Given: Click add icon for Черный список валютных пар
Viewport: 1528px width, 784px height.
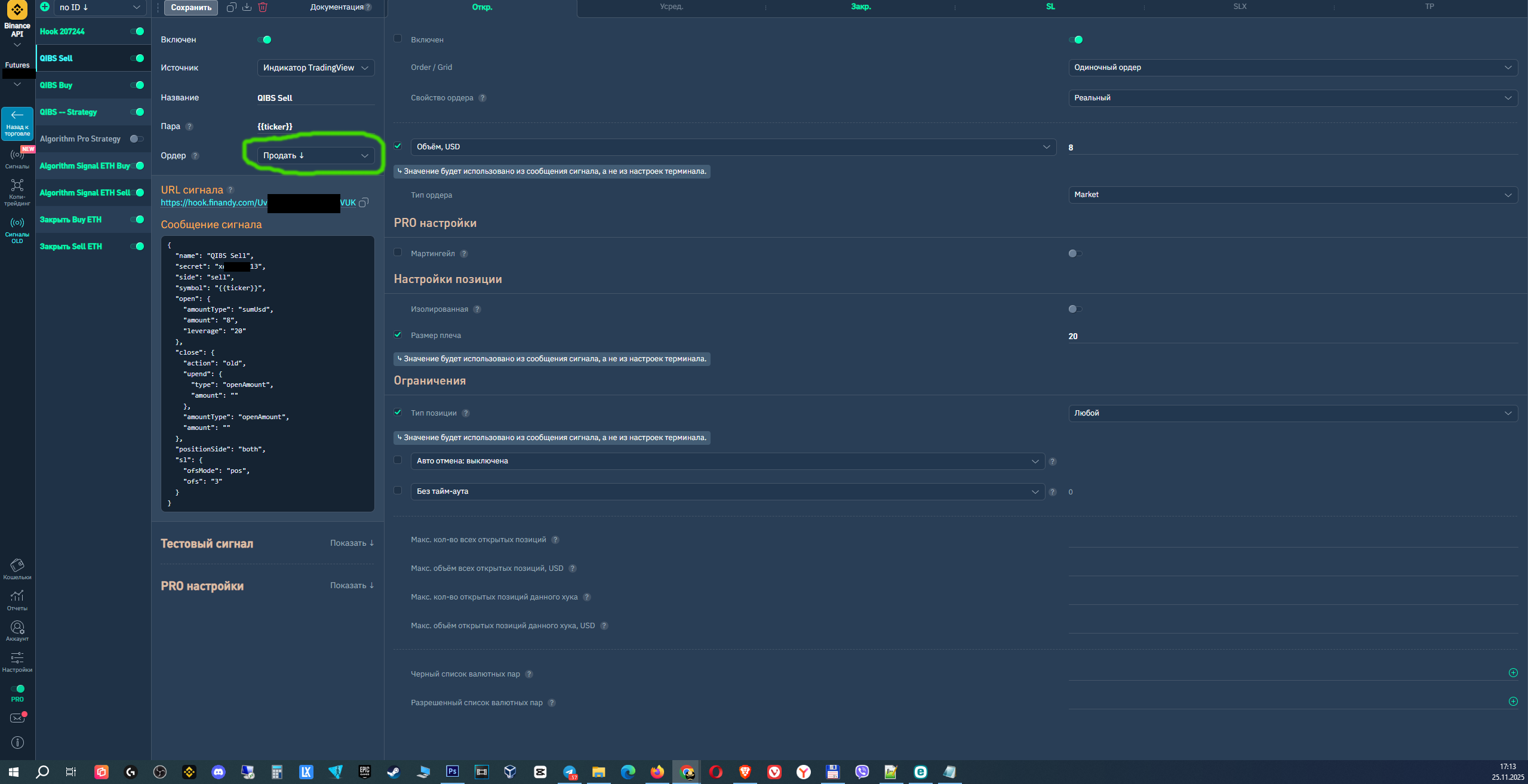Looking at the screenshot, I should (x=1513, y=673).
